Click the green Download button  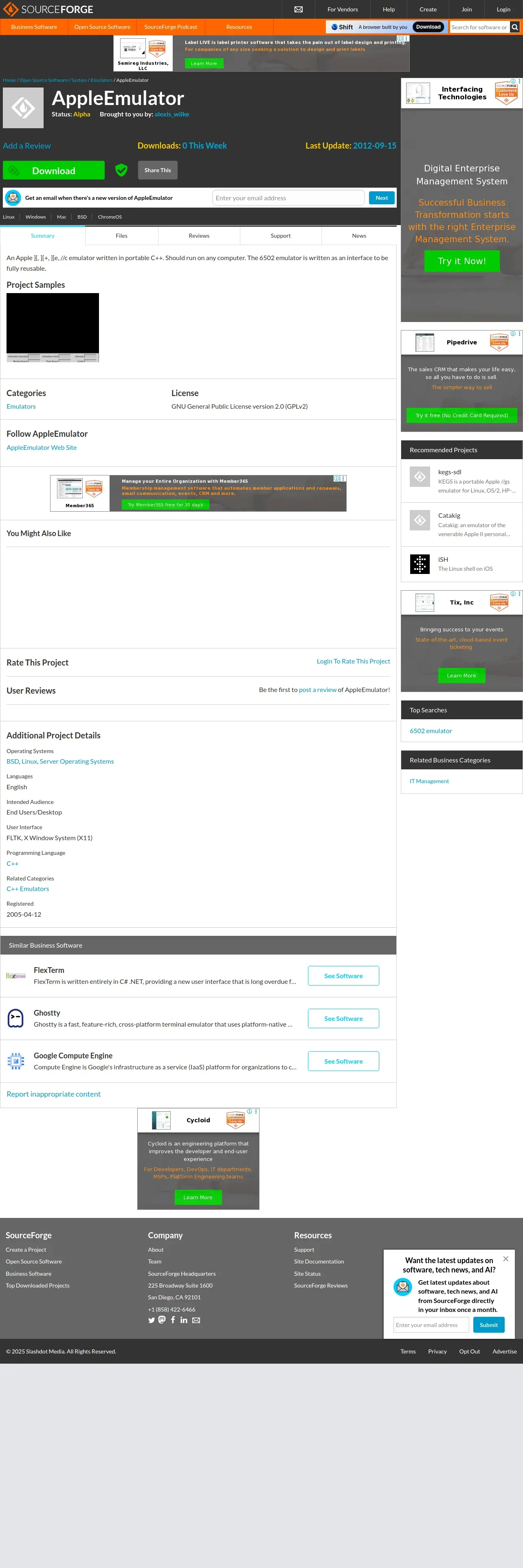54,171
